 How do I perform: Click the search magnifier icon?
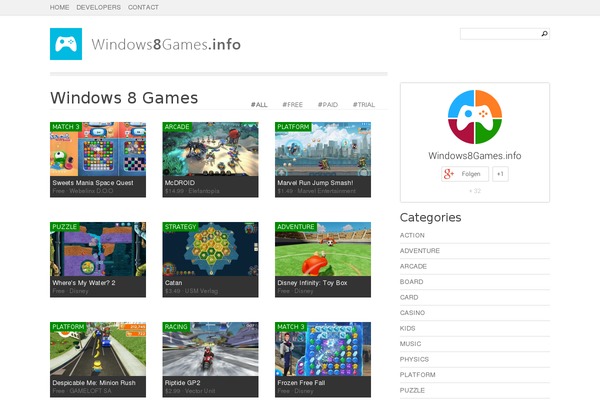(x=544, y=34)
